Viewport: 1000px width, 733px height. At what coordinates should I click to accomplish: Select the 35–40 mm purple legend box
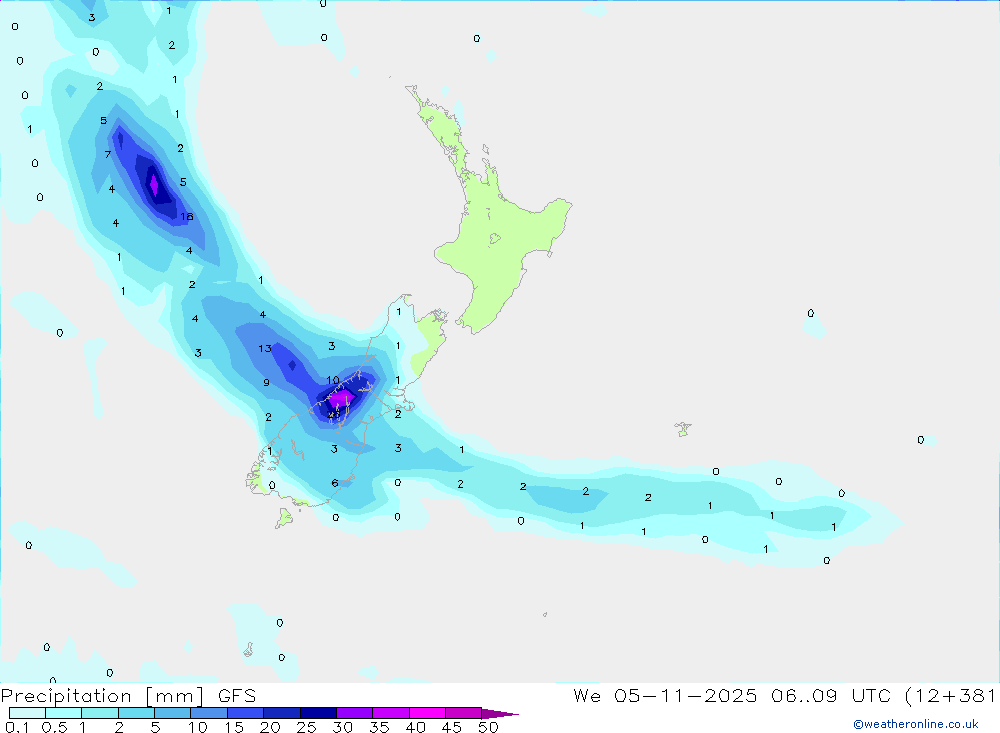(390, 713)
